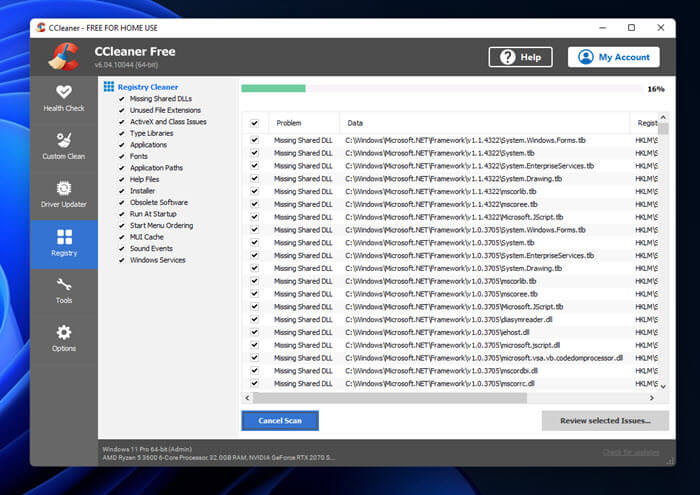Select v1.1.4322 mscorlib.tlb data entry
This screenshot has height=495, width=700.
[441, 191]
